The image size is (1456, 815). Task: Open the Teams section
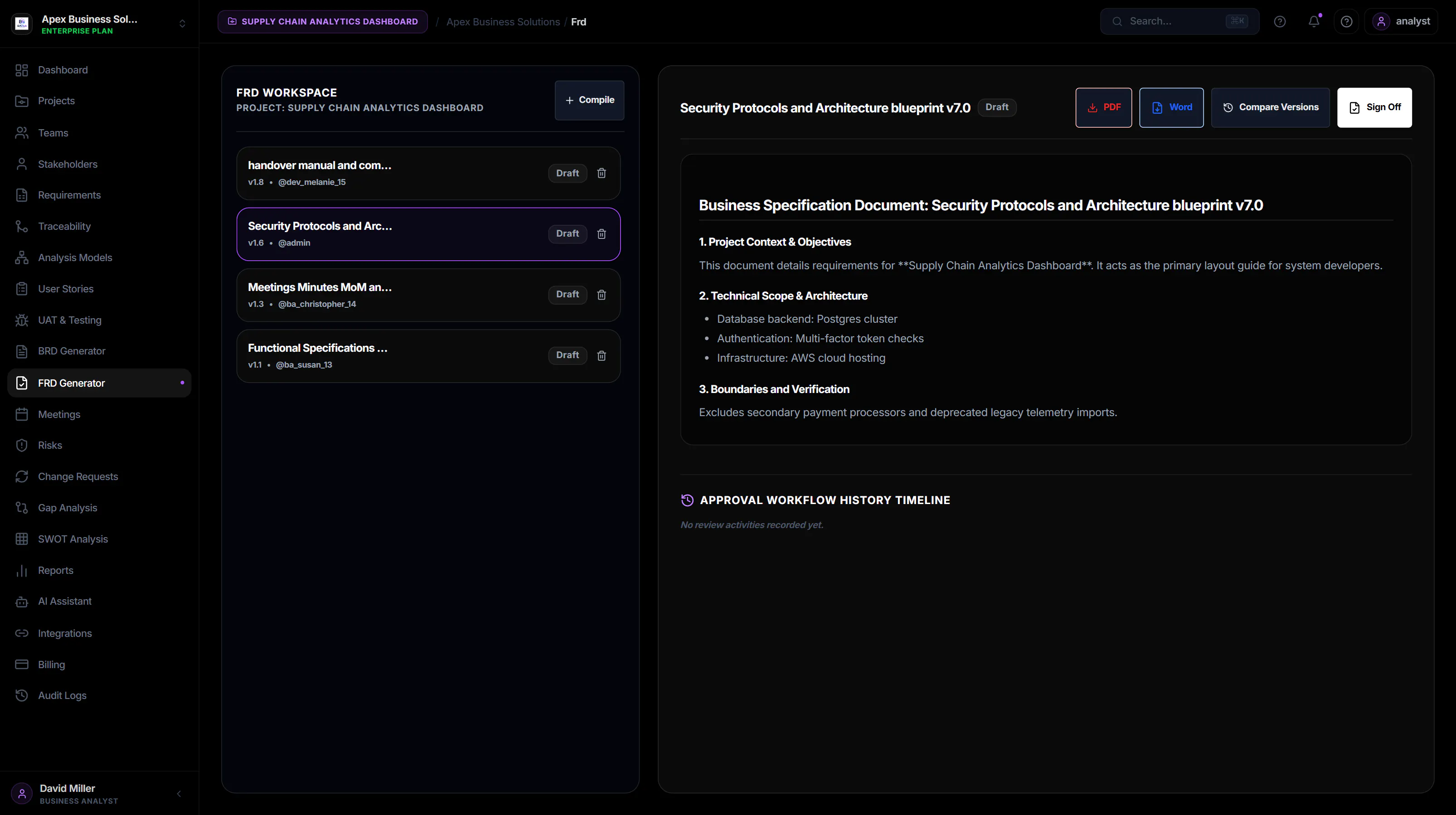coord(99,133)
